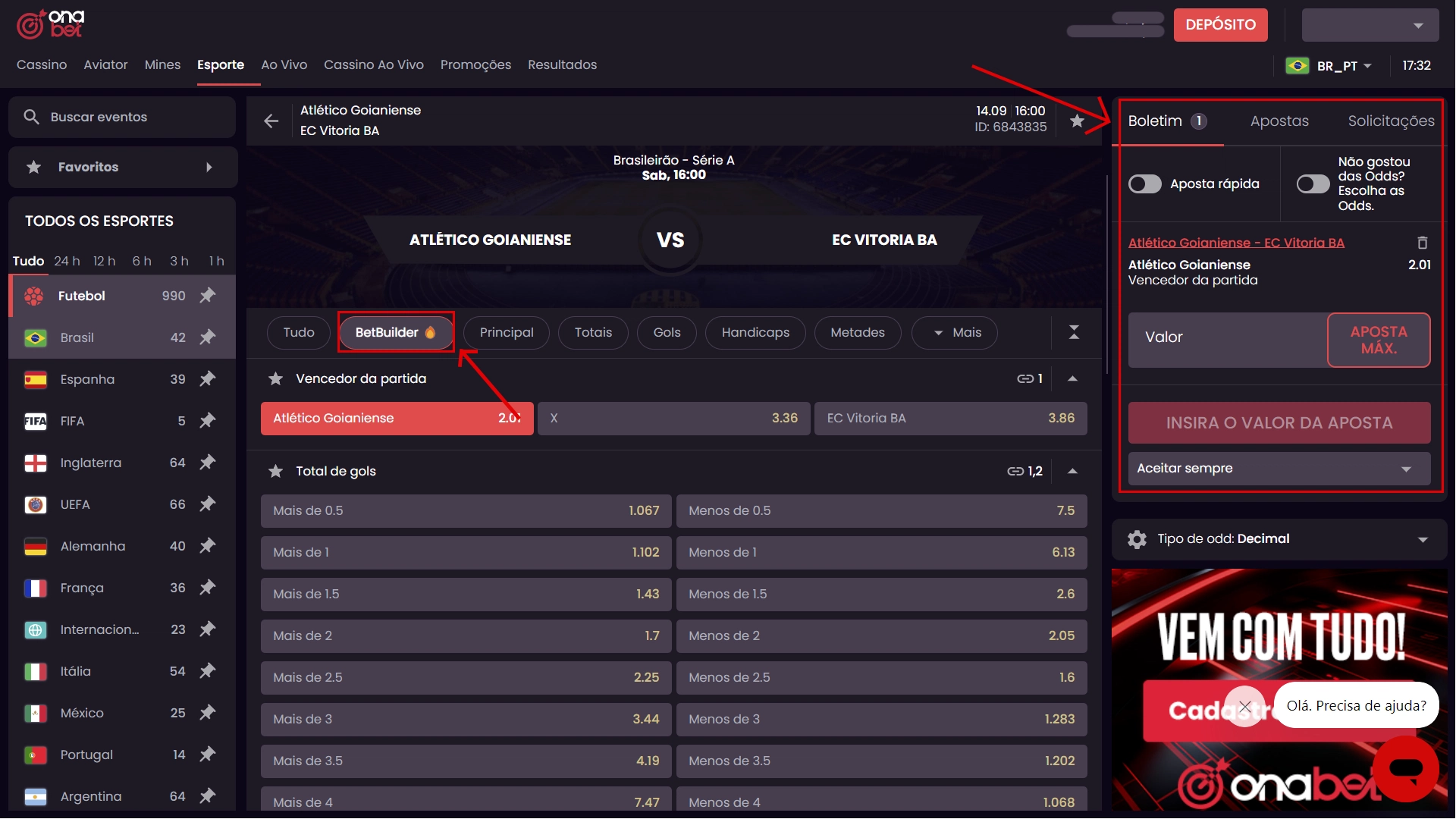Click the back arrow beside match title
The image size is (1456, 819).
point(271,121)
